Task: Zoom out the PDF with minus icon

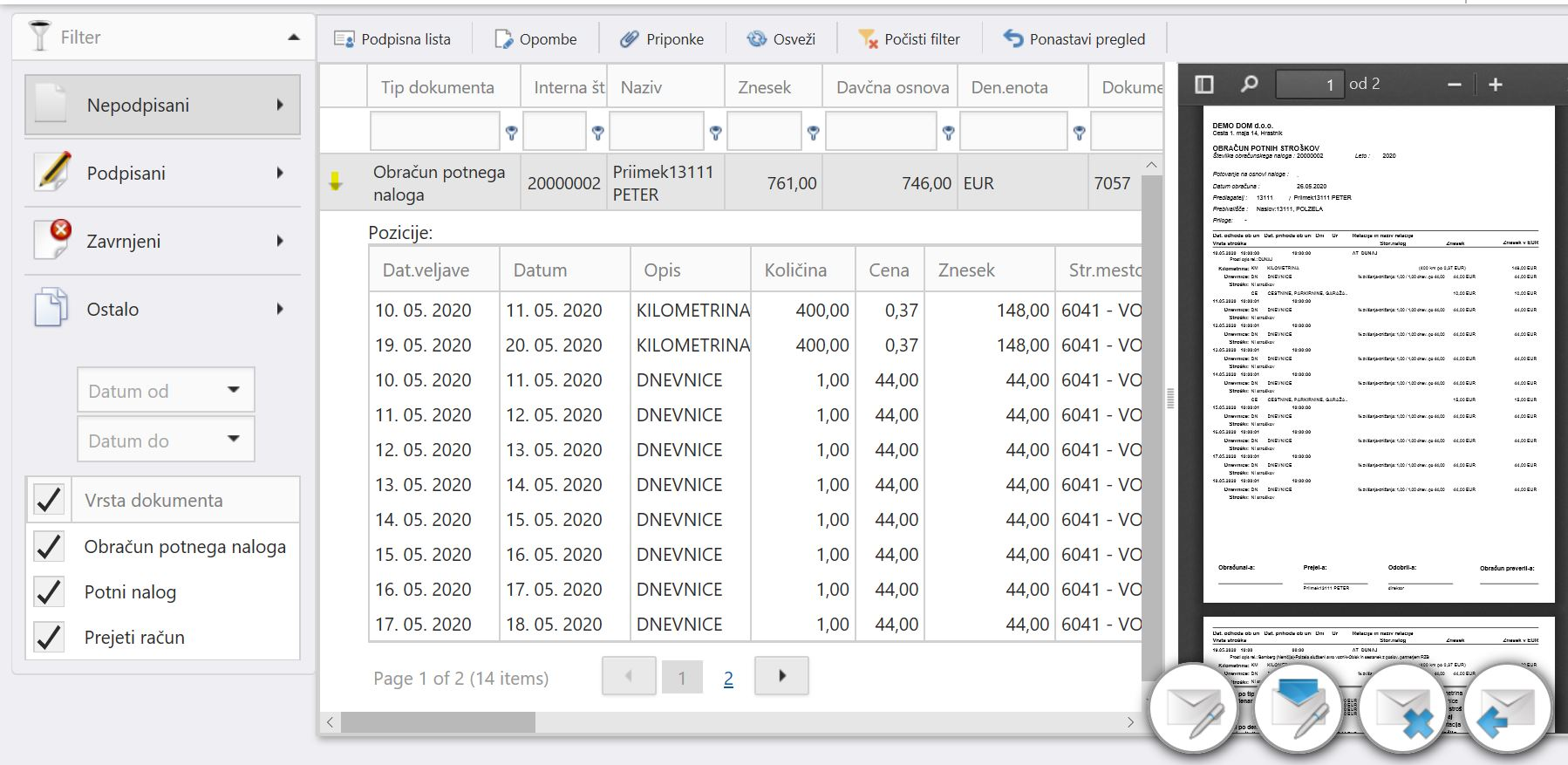Action: (1454, 85)
